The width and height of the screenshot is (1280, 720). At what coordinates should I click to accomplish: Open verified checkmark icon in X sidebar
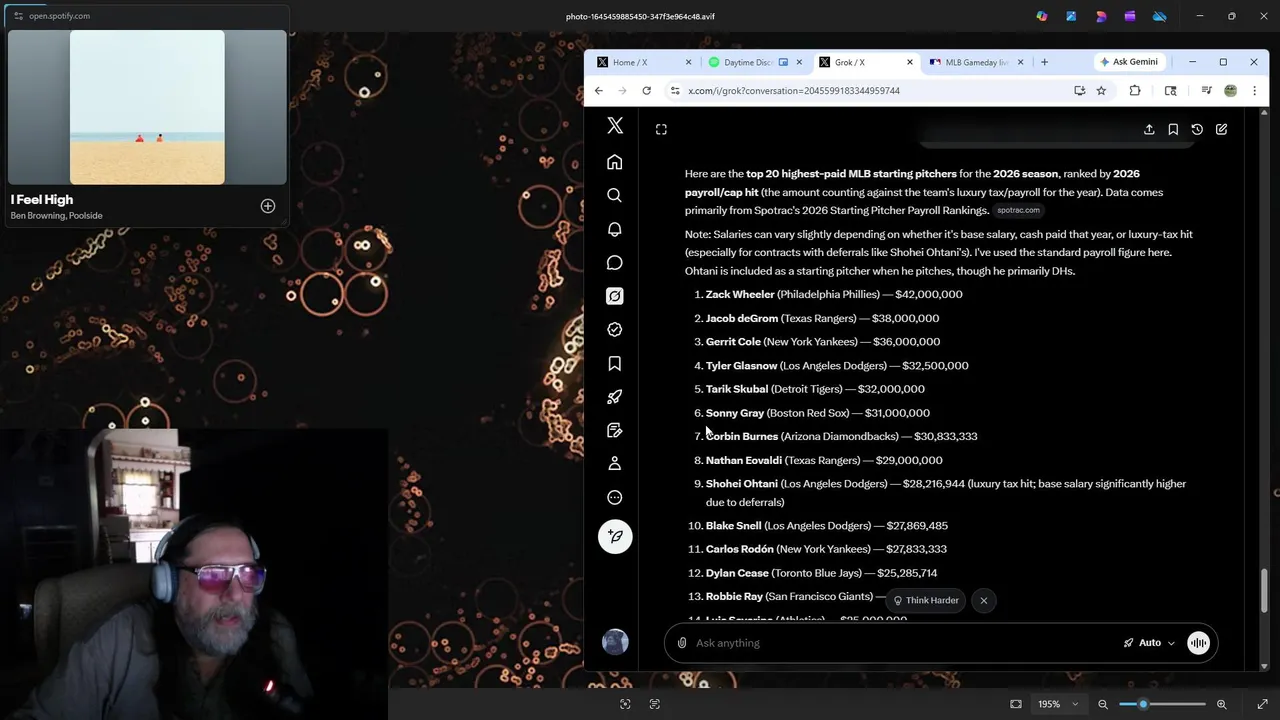pos(615,329)
